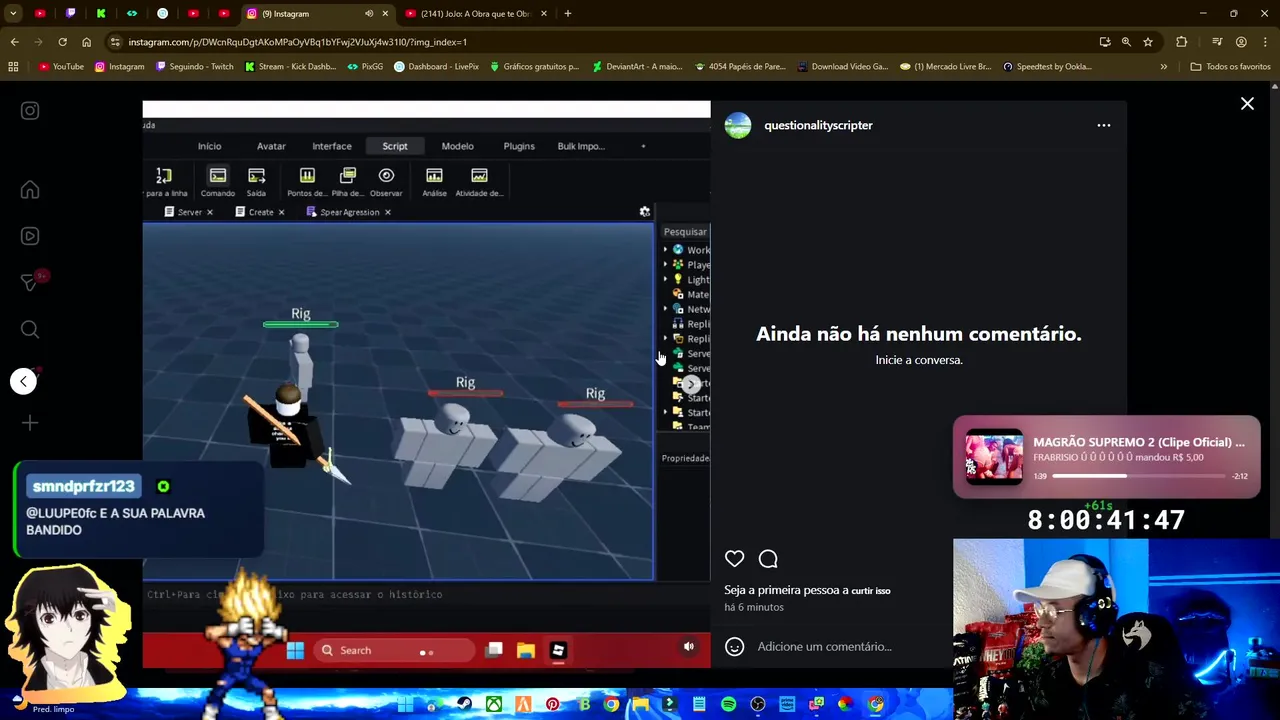Open the Mercado Livre bookmark

click(945, 67)
